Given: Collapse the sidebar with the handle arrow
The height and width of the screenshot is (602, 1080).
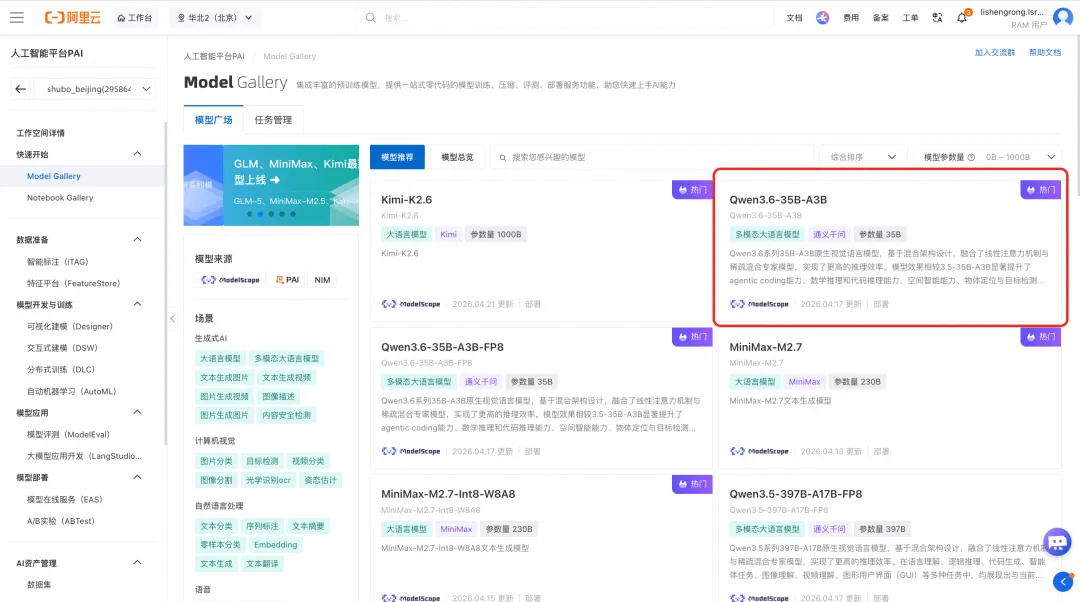Looking at the screenshot, I should coord(172,318).
